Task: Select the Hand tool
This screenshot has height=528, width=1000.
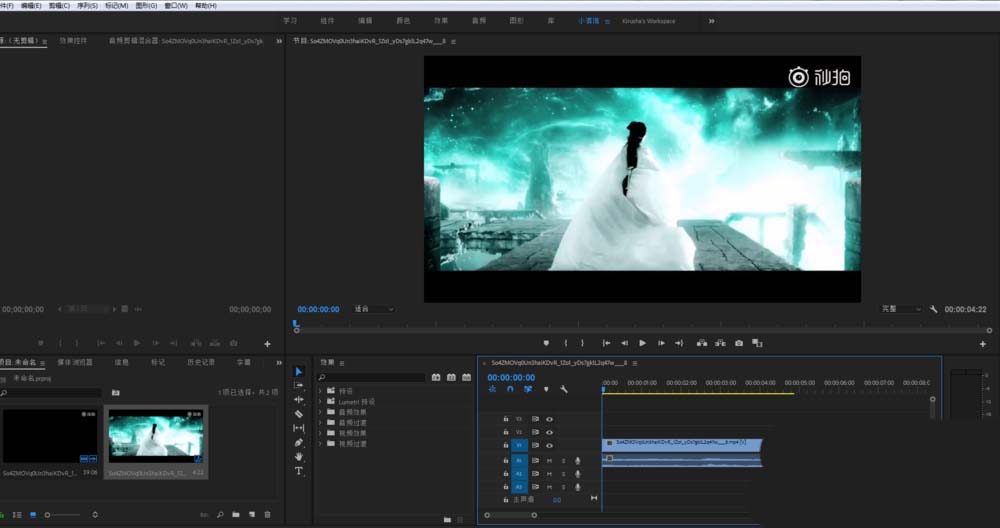Action: point(299,456)
